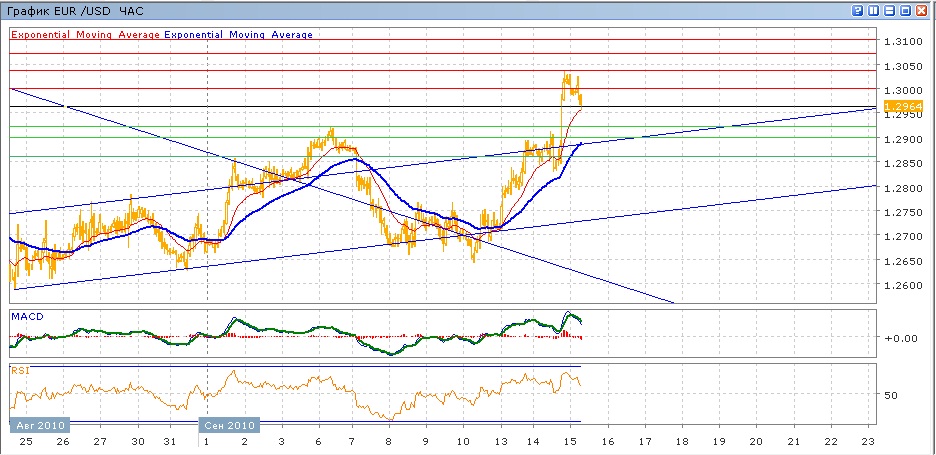The height and width of the screenshot is (455, 936).
Task: Select the blue Exponential Moving Average label
Action: pyautogui.click(x=238, y=34)
